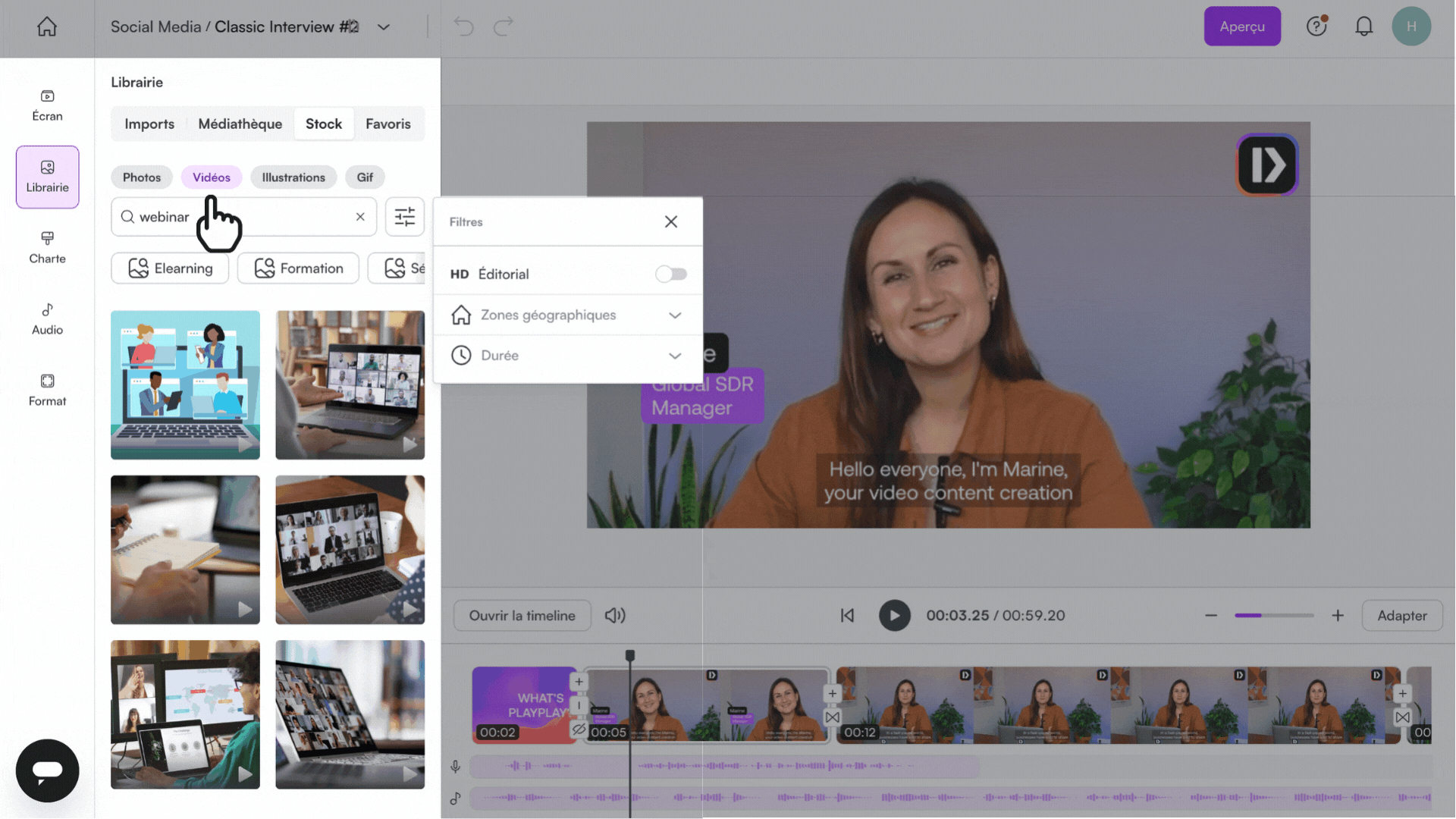Image resolution: width=1456 pixels, height=819 pixels.
Task: Enable the Éditorial toggle switch
Action: point(671,275)
